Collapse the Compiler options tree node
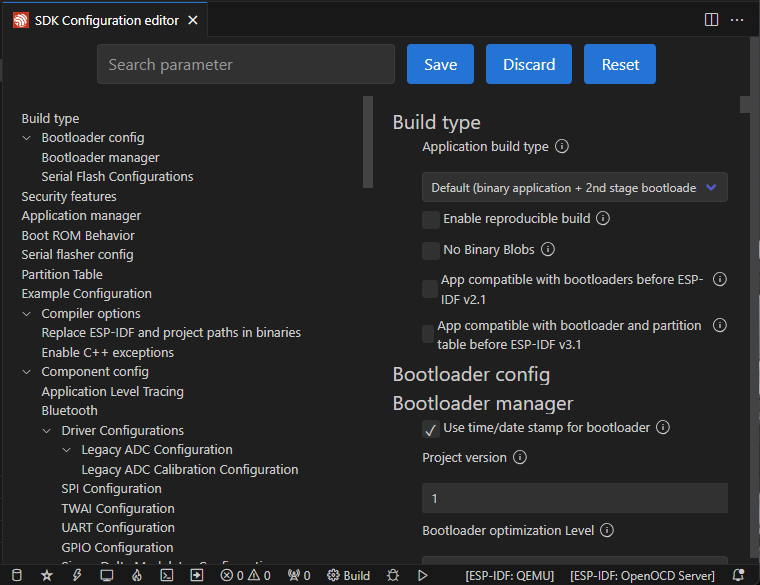The image size is (760, 585). (x=27, y=314)
